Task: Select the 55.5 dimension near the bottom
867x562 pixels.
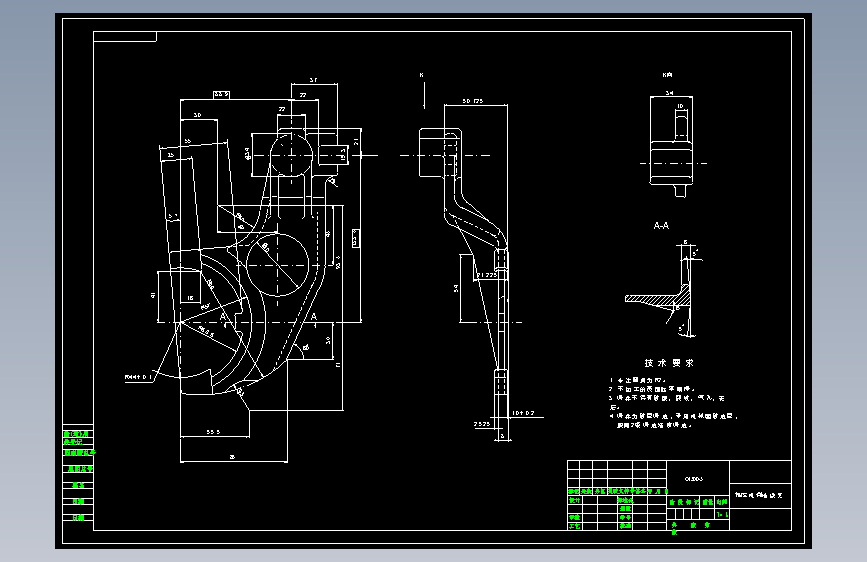Action: [213, 432]
